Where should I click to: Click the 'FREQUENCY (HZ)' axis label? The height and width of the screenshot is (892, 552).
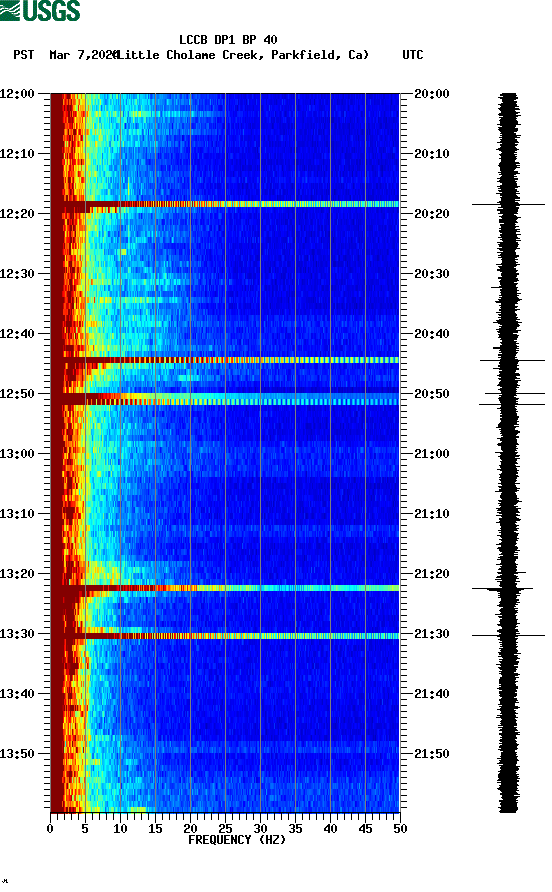click(x=237, y=840)
